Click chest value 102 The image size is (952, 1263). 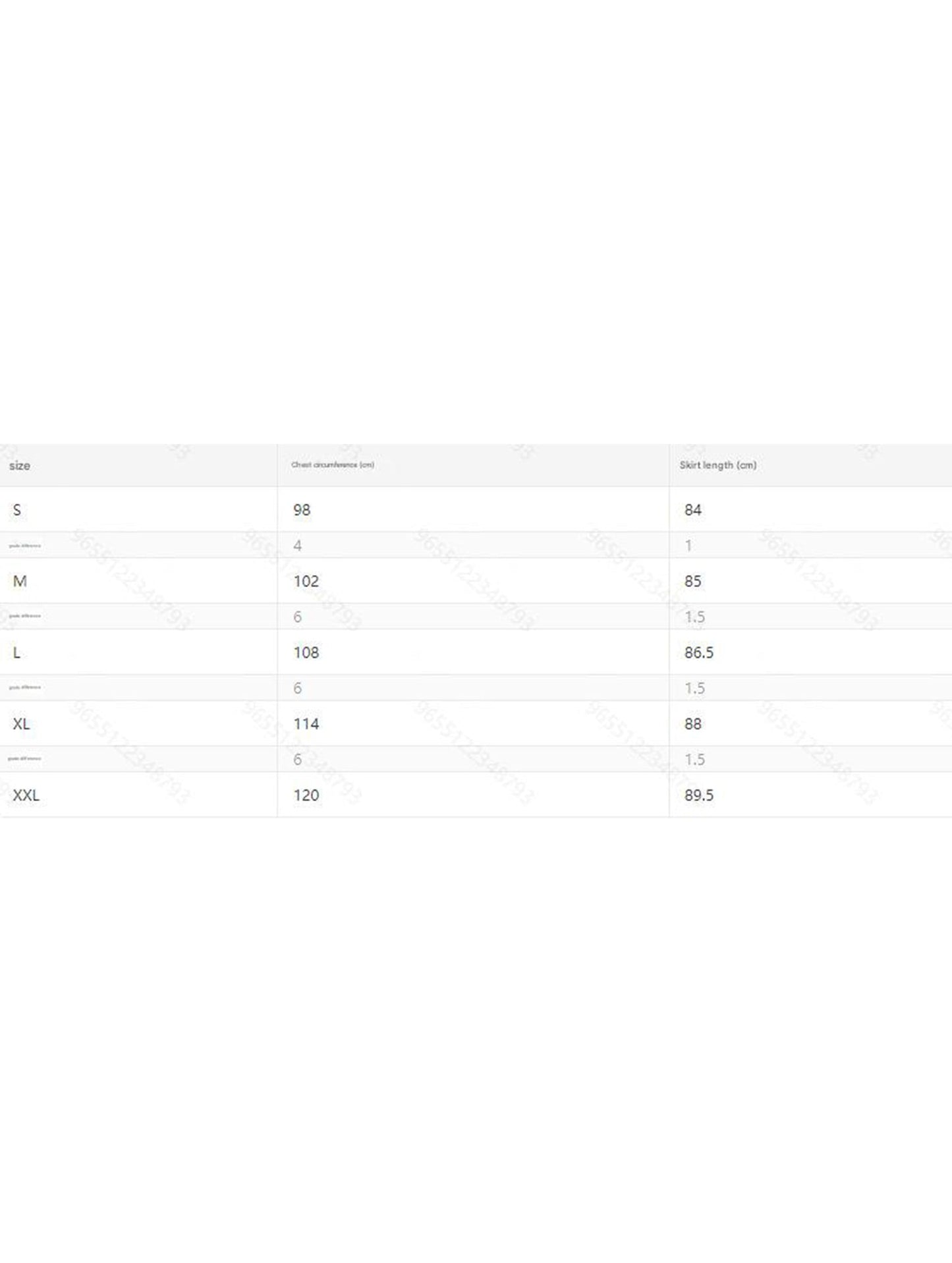306,581
